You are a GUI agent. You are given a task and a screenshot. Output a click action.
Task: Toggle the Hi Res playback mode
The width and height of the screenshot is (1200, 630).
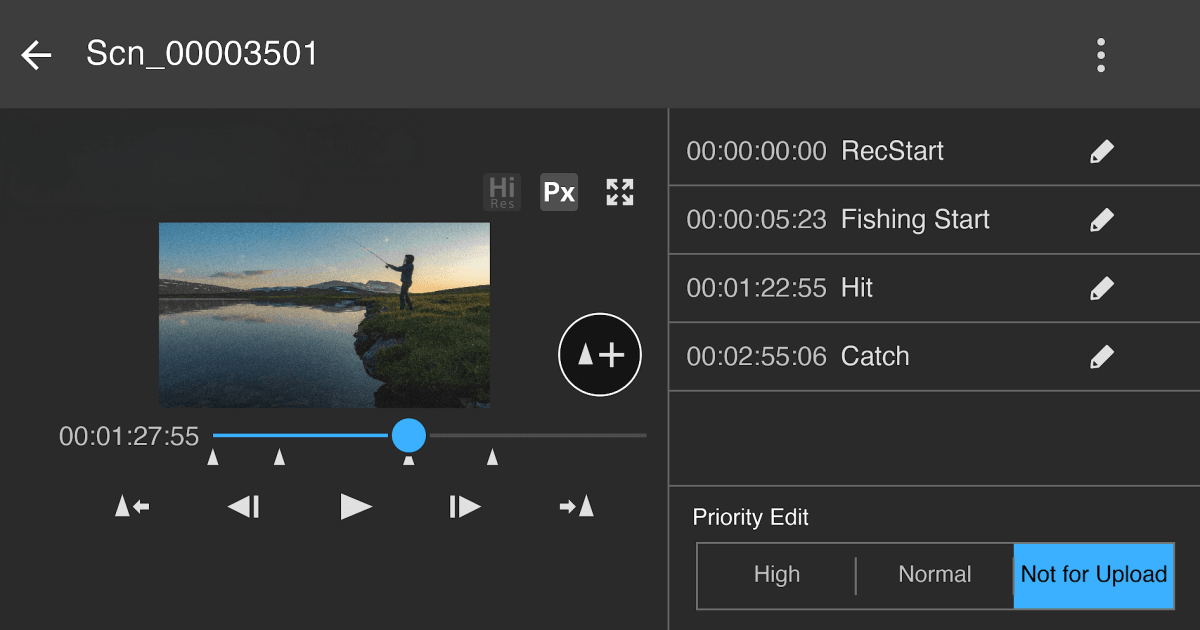point(502,191)
